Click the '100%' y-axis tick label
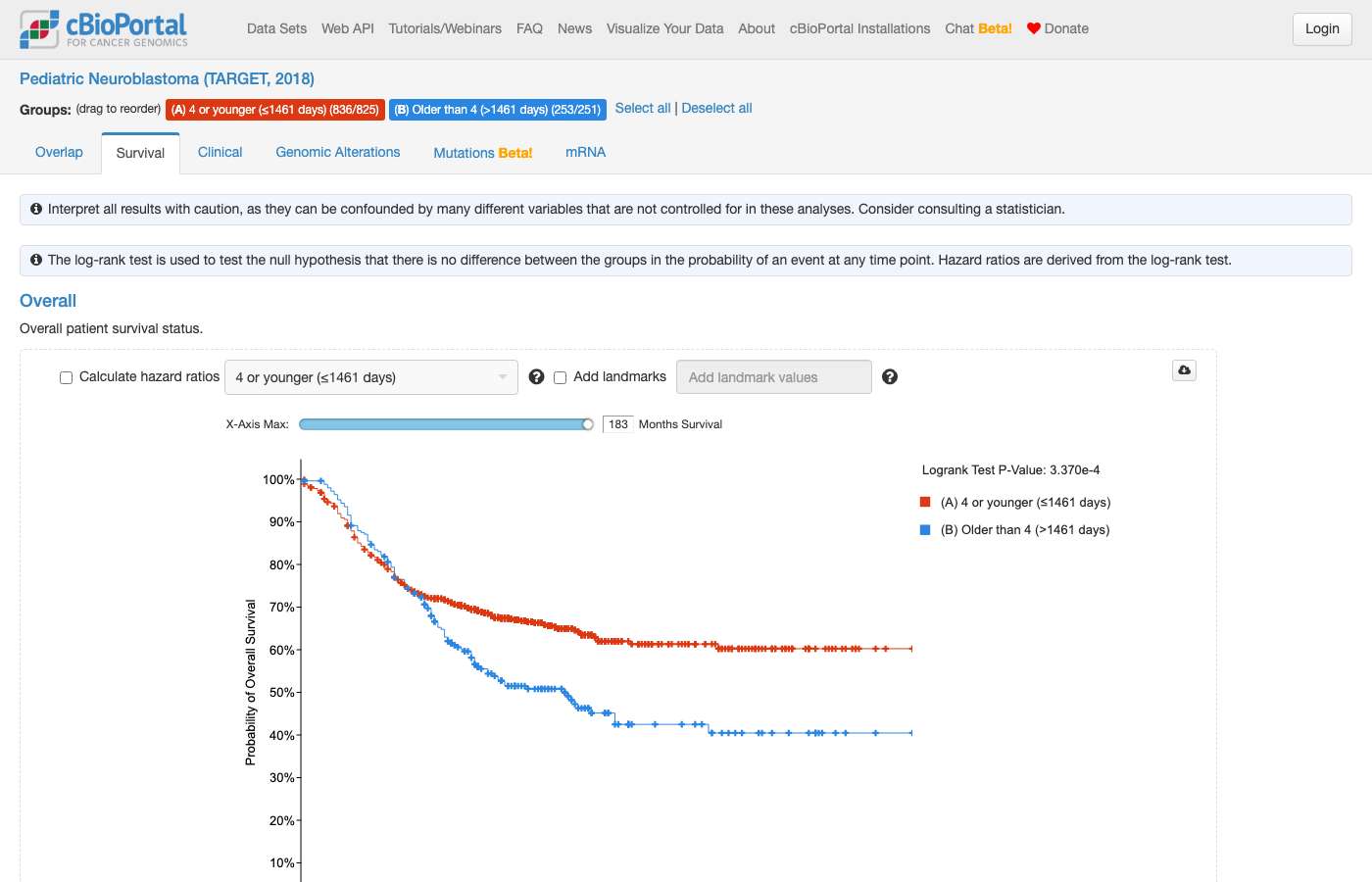 point(278,479)
